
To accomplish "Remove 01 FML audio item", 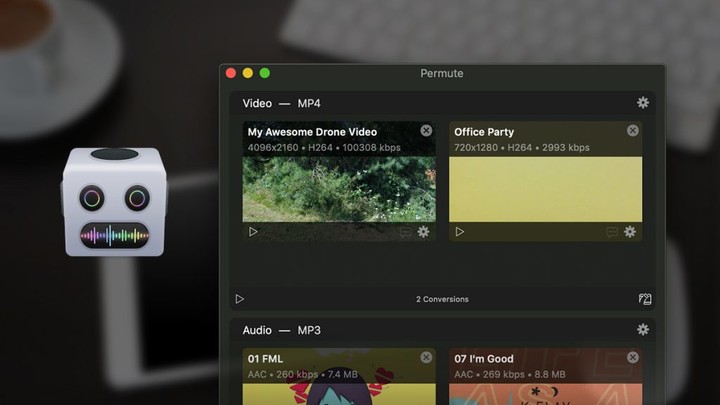I will click(x=426, y=357).
